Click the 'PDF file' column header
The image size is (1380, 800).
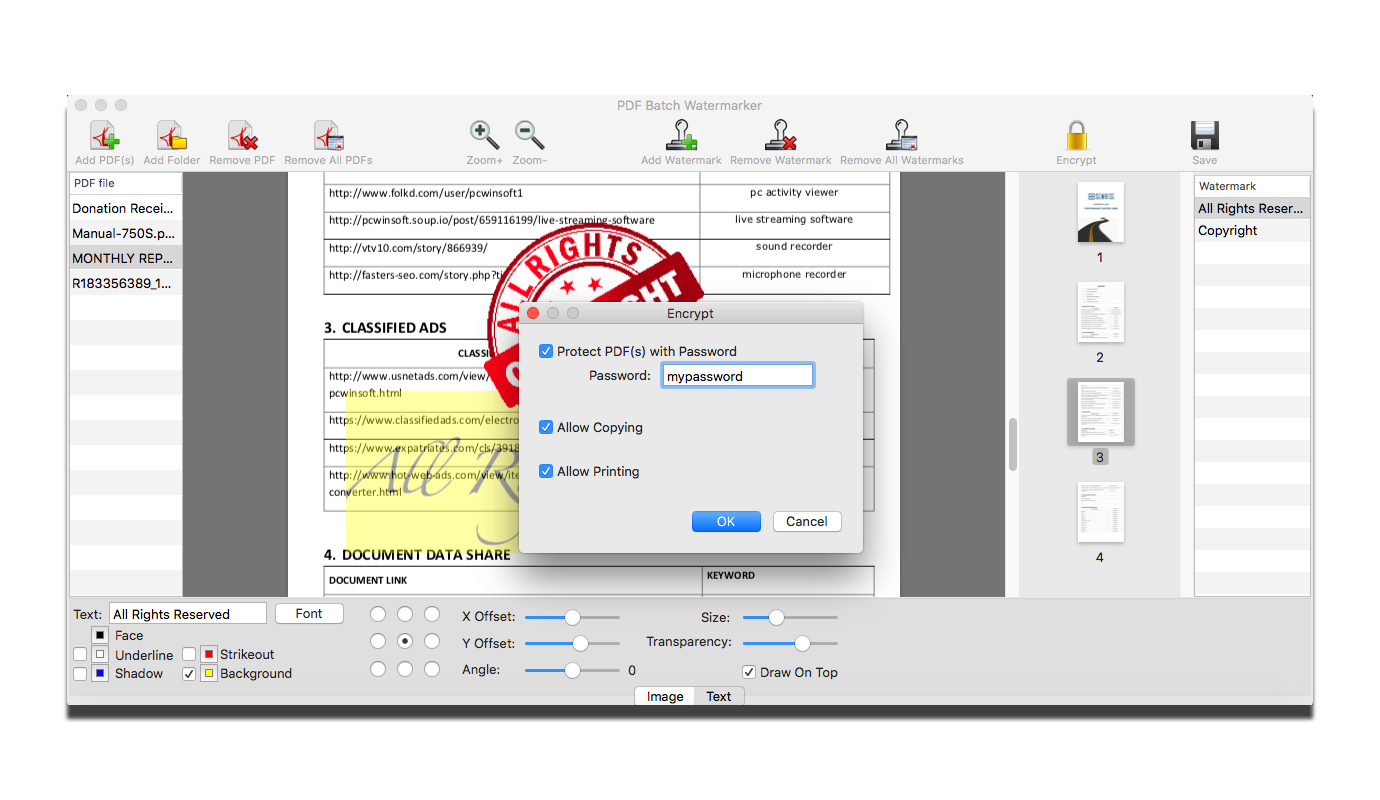(126, 183)
